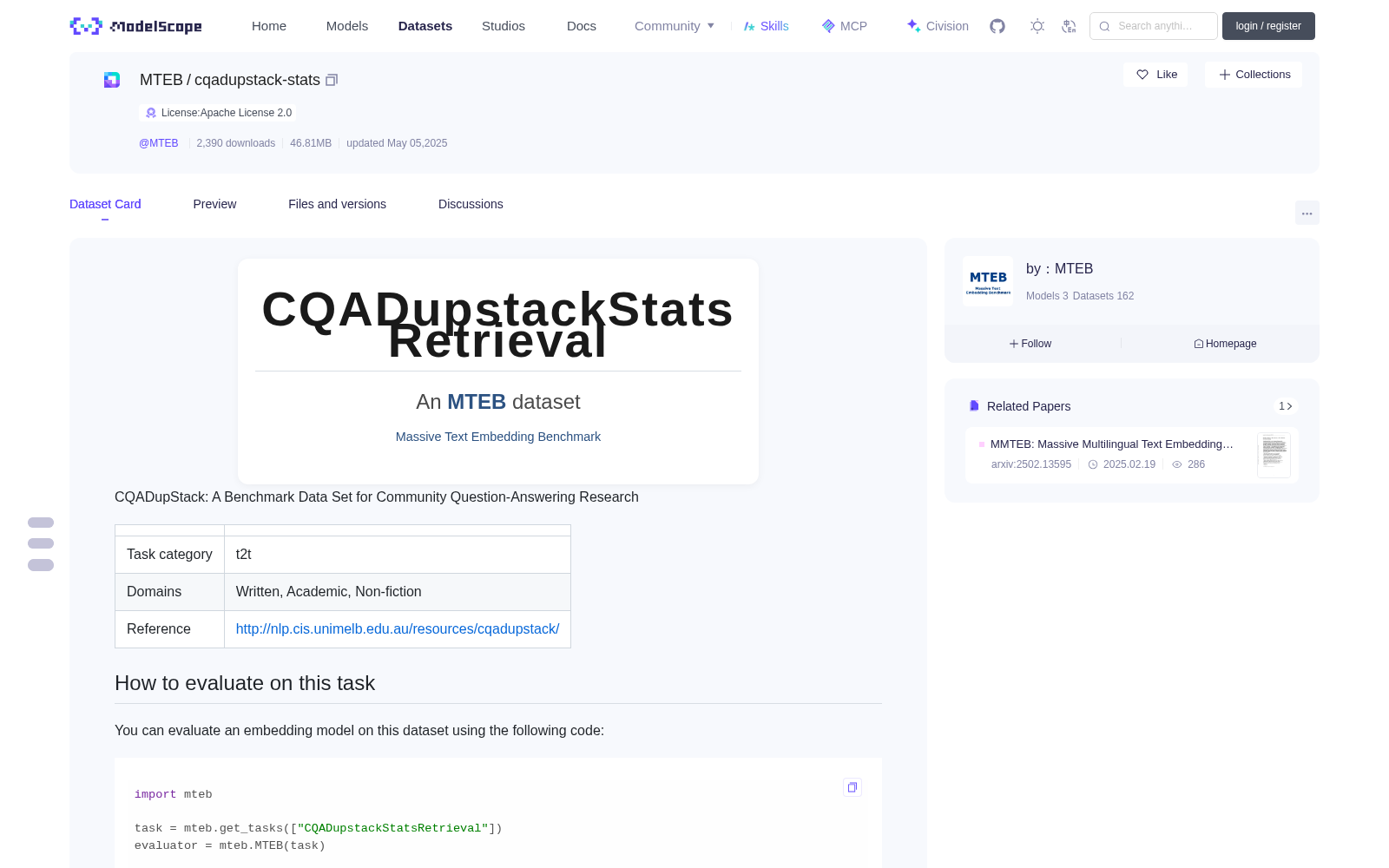Screen dimensions: 1389x868
Task: Click the 'Datasets 162' count text
Action: 1103,296
